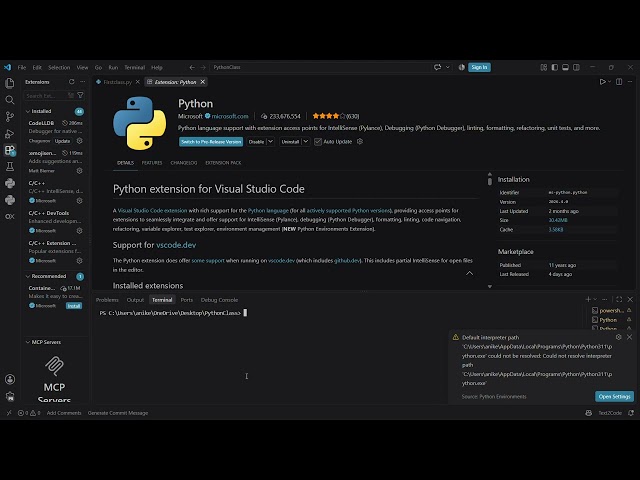Screen dimensions: 640x480
Task: Click Generate Commit Message in status bar
Action: tap(118, 413)
